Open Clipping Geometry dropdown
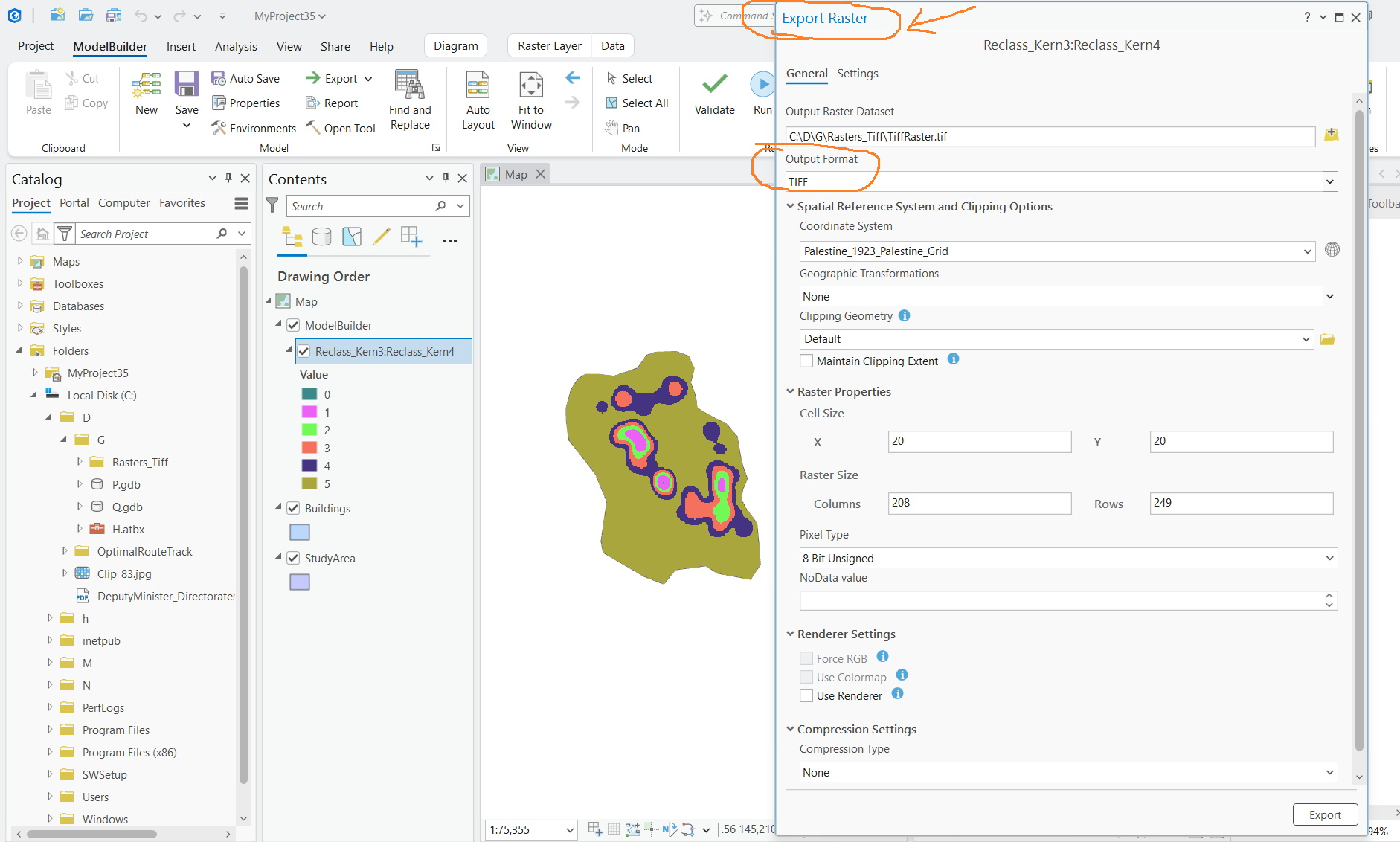 coord(1306,339)
